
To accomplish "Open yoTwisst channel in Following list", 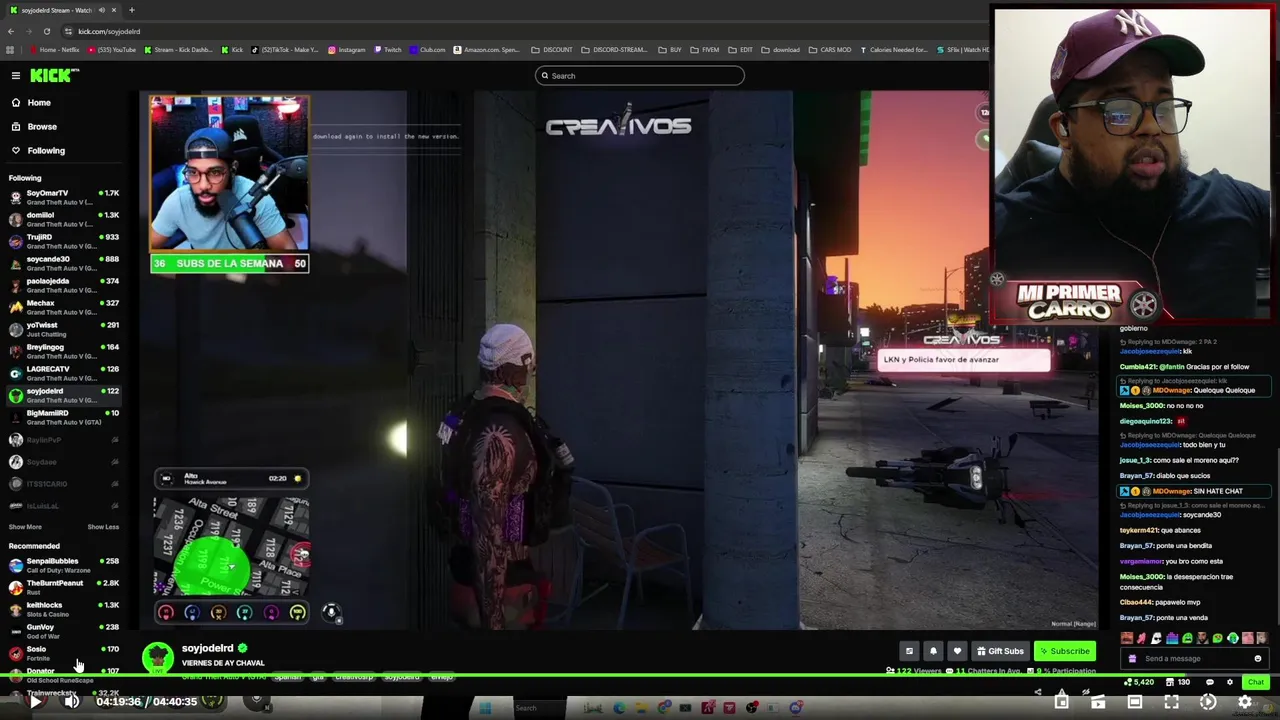I will tap(64, 329).
